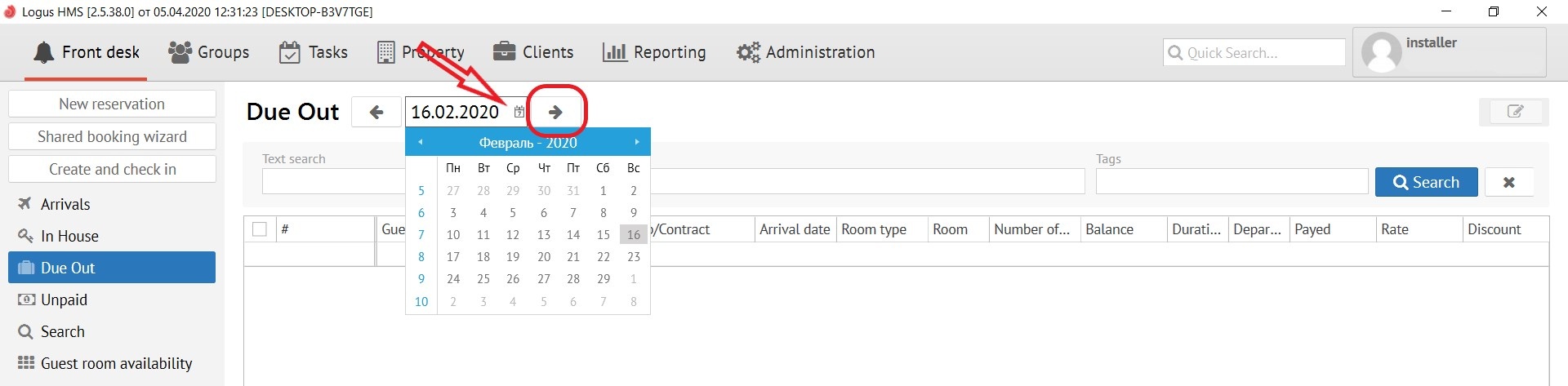
Task: Select day 20 in February calendar
Action: [x=544, y=256]
